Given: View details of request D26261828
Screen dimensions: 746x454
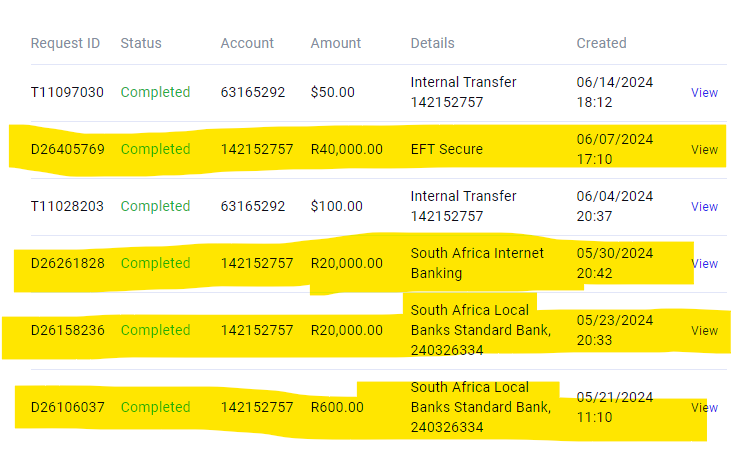Looking at the screenshot, I should [704, 263].
